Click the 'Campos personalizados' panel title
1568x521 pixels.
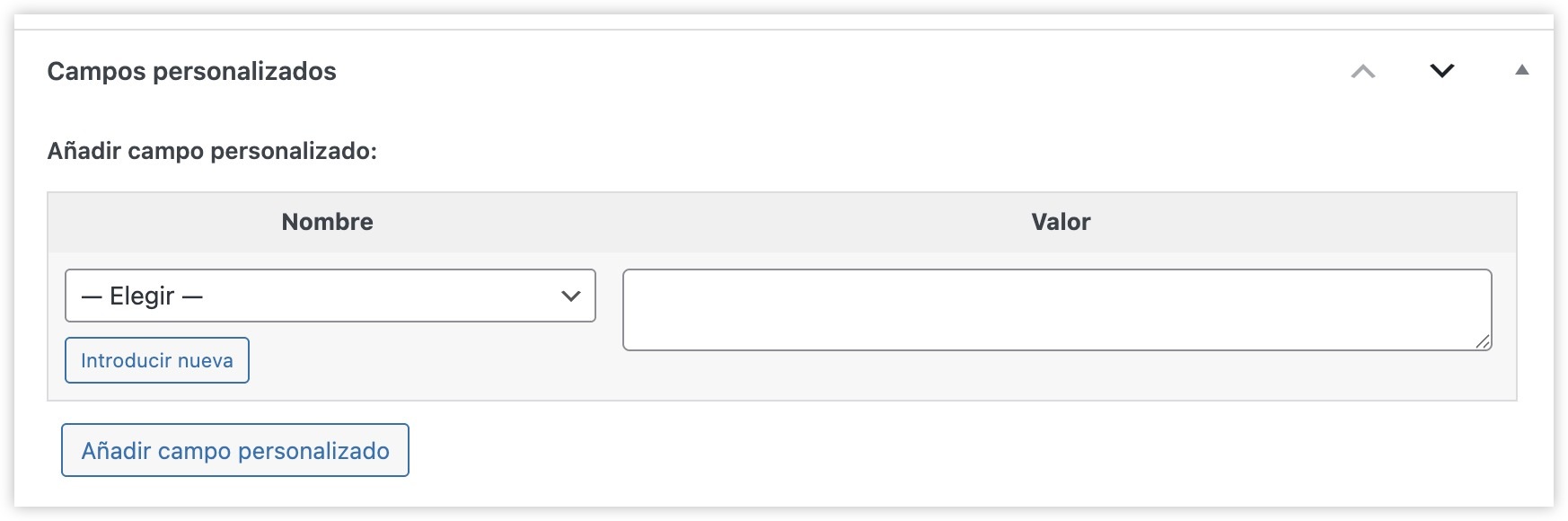click(191, 71)
